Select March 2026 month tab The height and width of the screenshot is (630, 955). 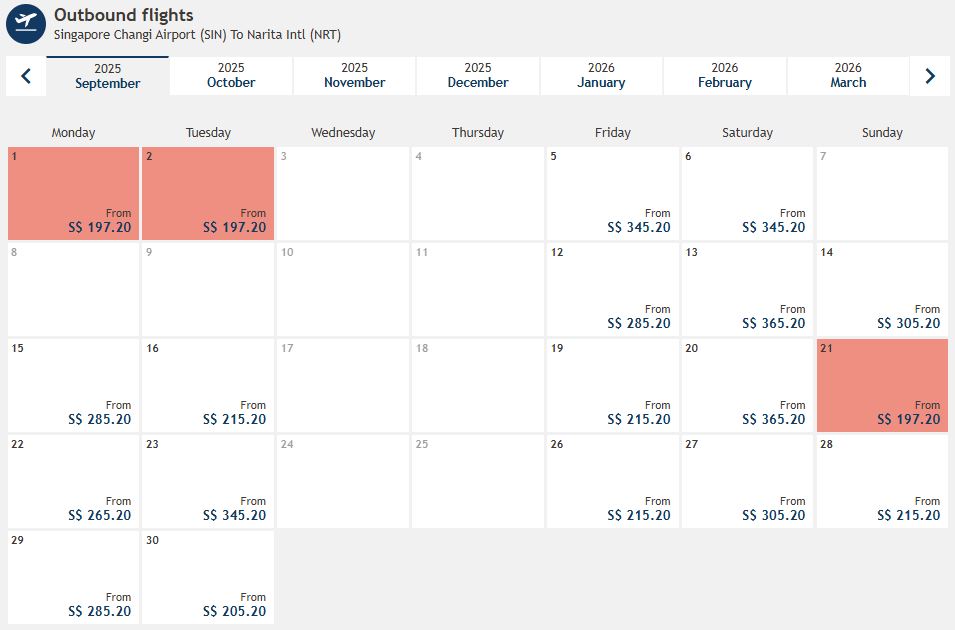848,76
